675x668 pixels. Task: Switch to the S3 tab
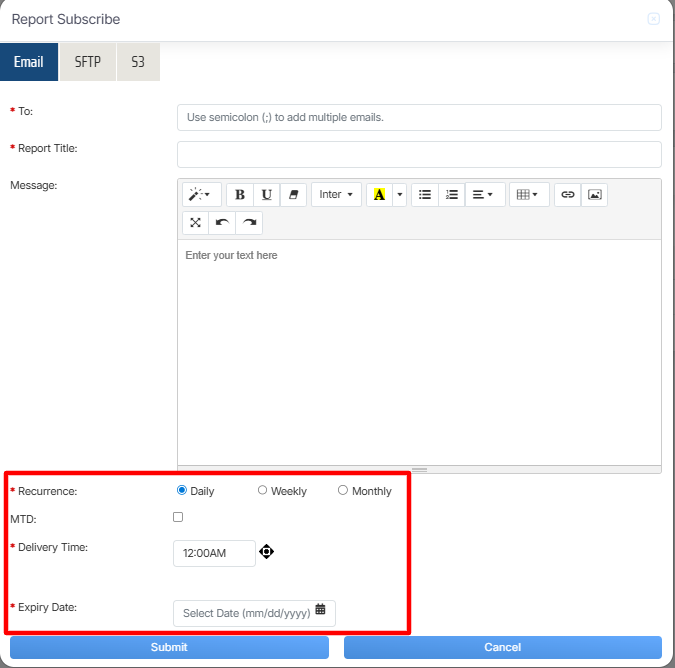[x=138, y=62]
